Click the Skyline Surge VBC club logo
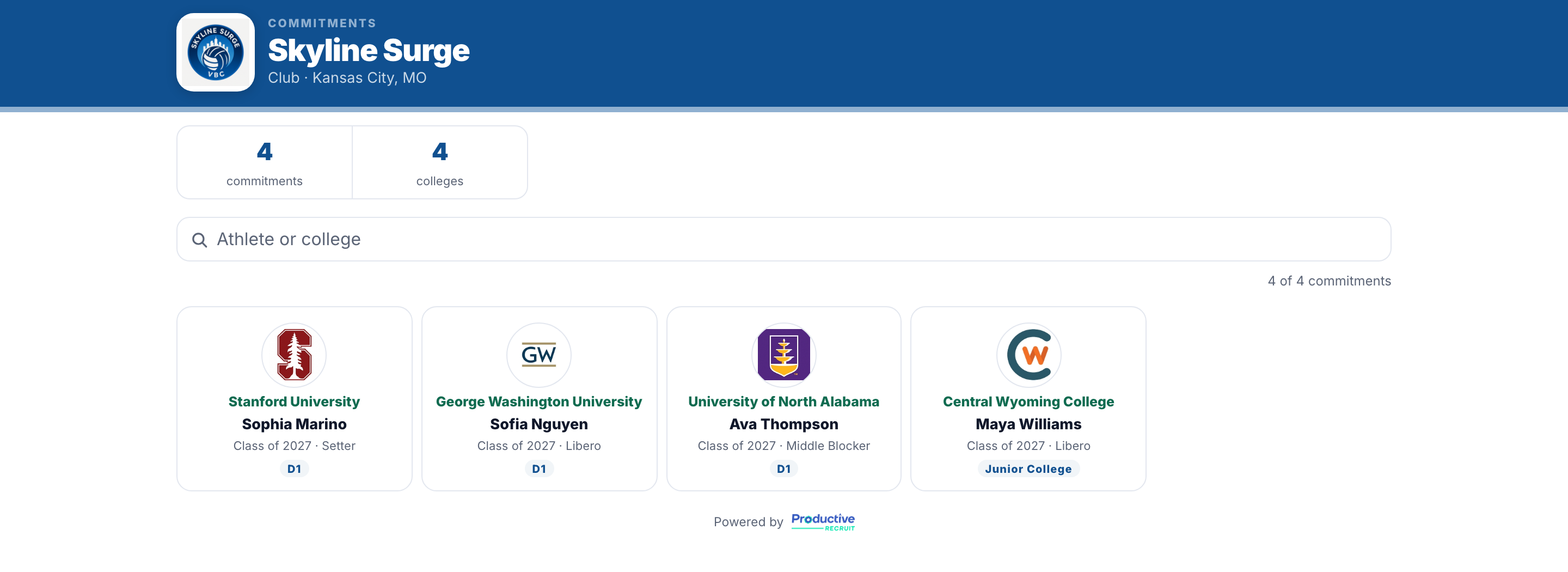The width and height of the screenshot is (1568, 572). click(216, 52)
